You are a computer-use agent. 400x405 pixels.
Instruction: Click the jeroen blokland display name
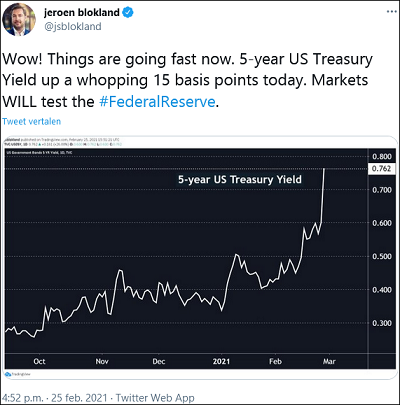click(82, 13)
